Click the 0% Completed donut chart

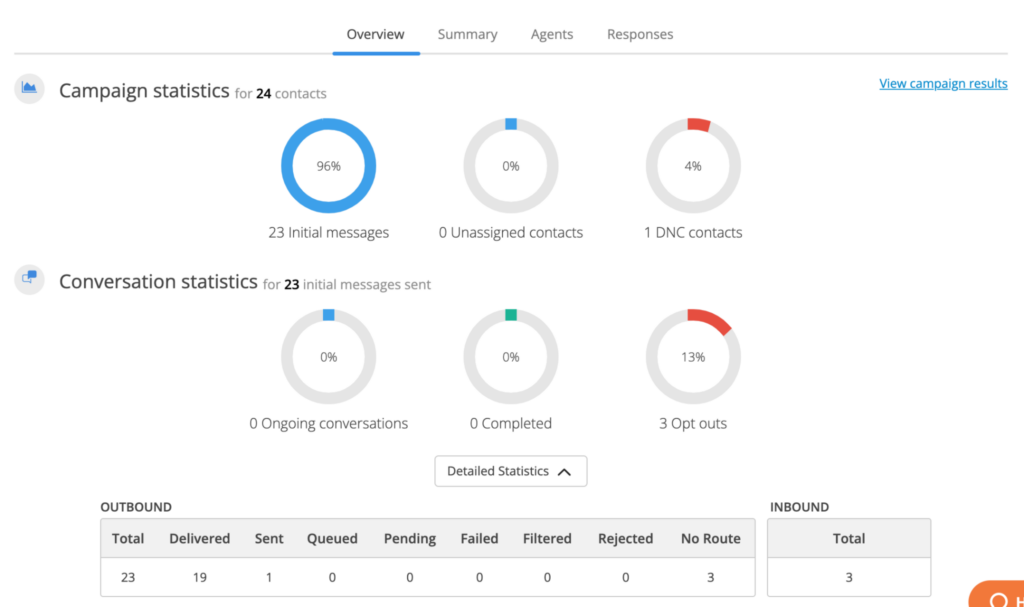click(511, 357)
